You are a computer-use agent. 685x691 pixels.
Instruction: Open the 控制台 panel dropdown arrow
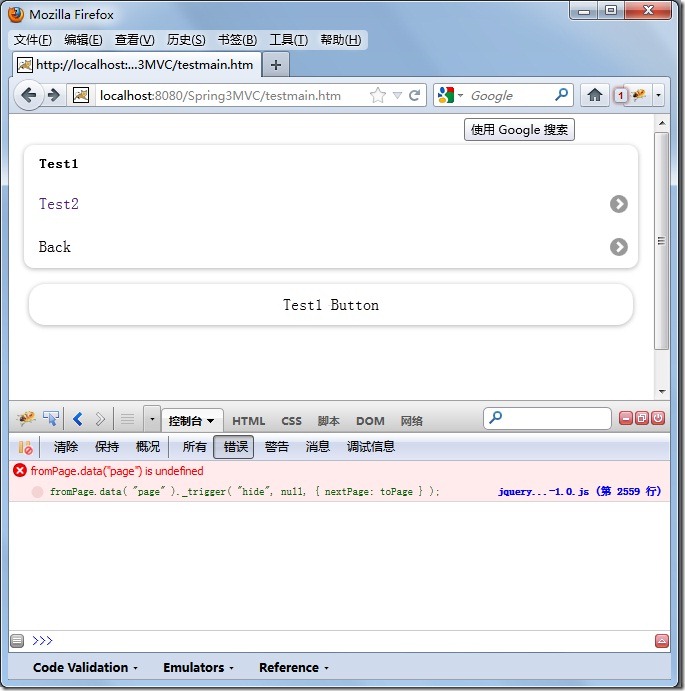point(210,421)
